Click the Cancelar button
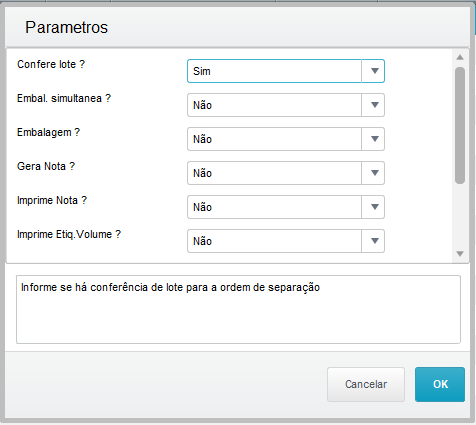The image size is (476, 425). point(366,384)
